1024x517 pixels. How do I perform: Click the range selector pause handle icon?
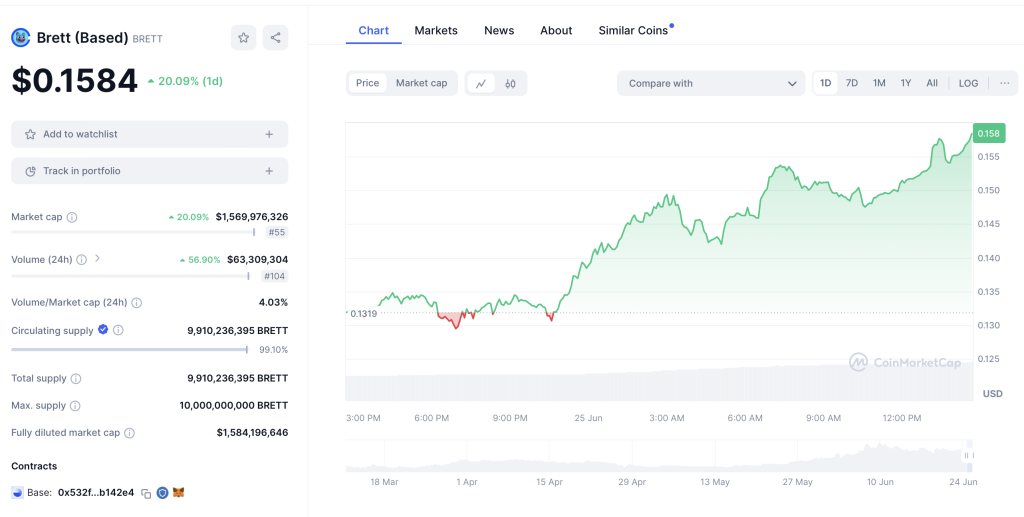(x=969, y=456)
